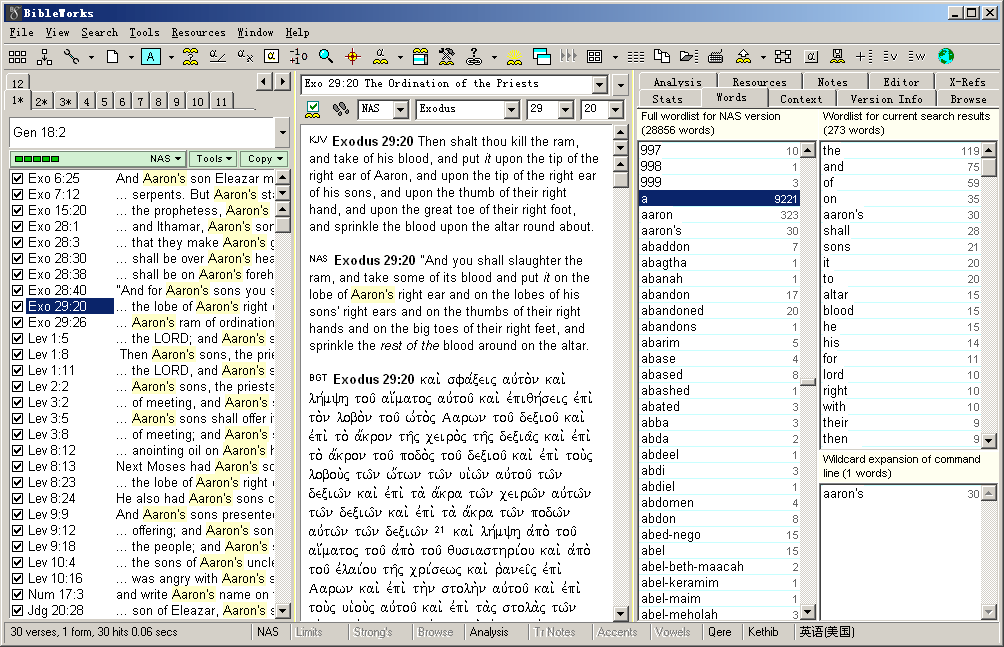Open the File menu
This screenshot has width=1004, height=647.
point(22,33)
